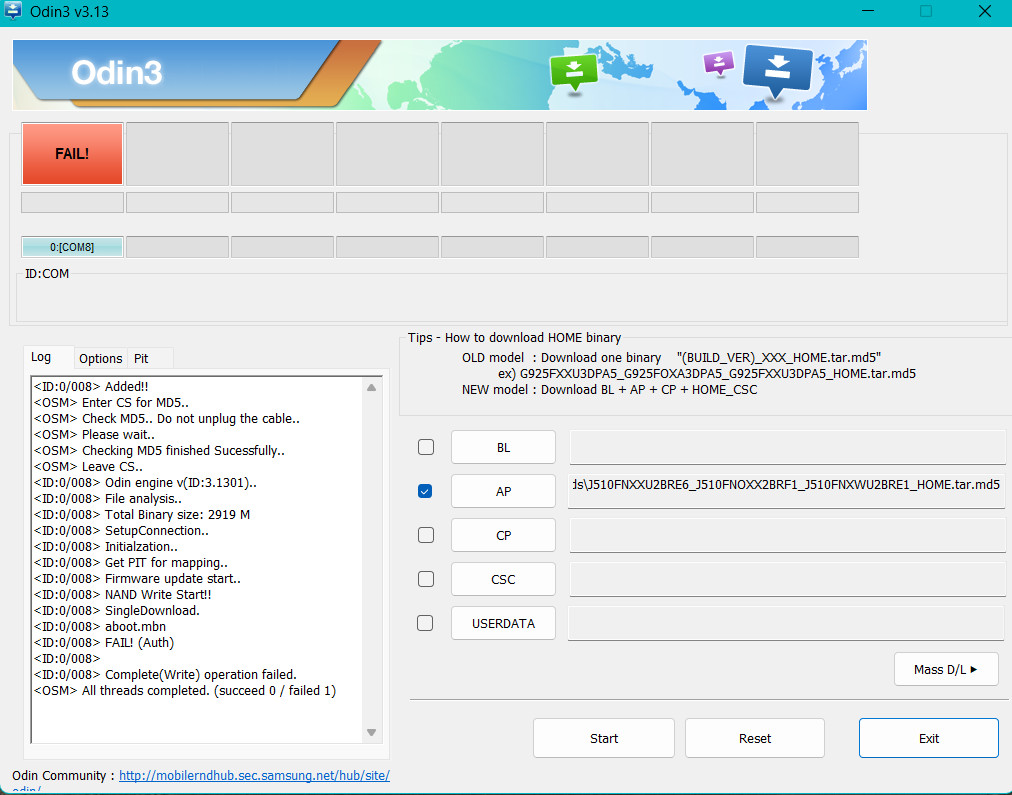Click the CSC file path field
Screen dimensions: 1012x795
pos(787,579)
